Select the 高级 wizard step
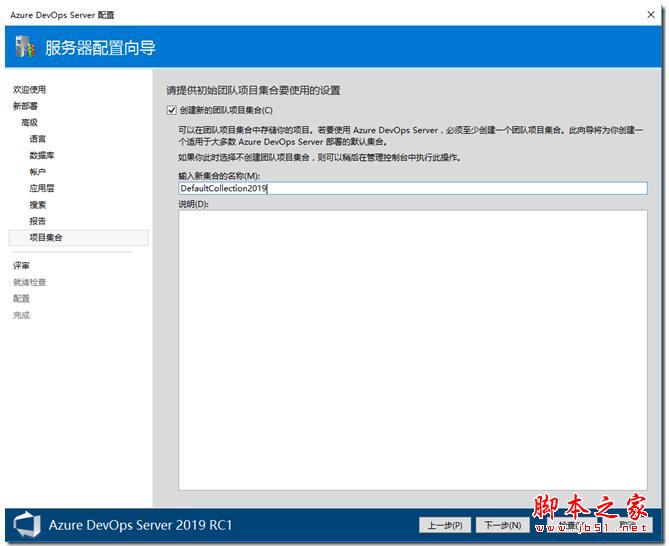669x546 pixels. (29, 122)
